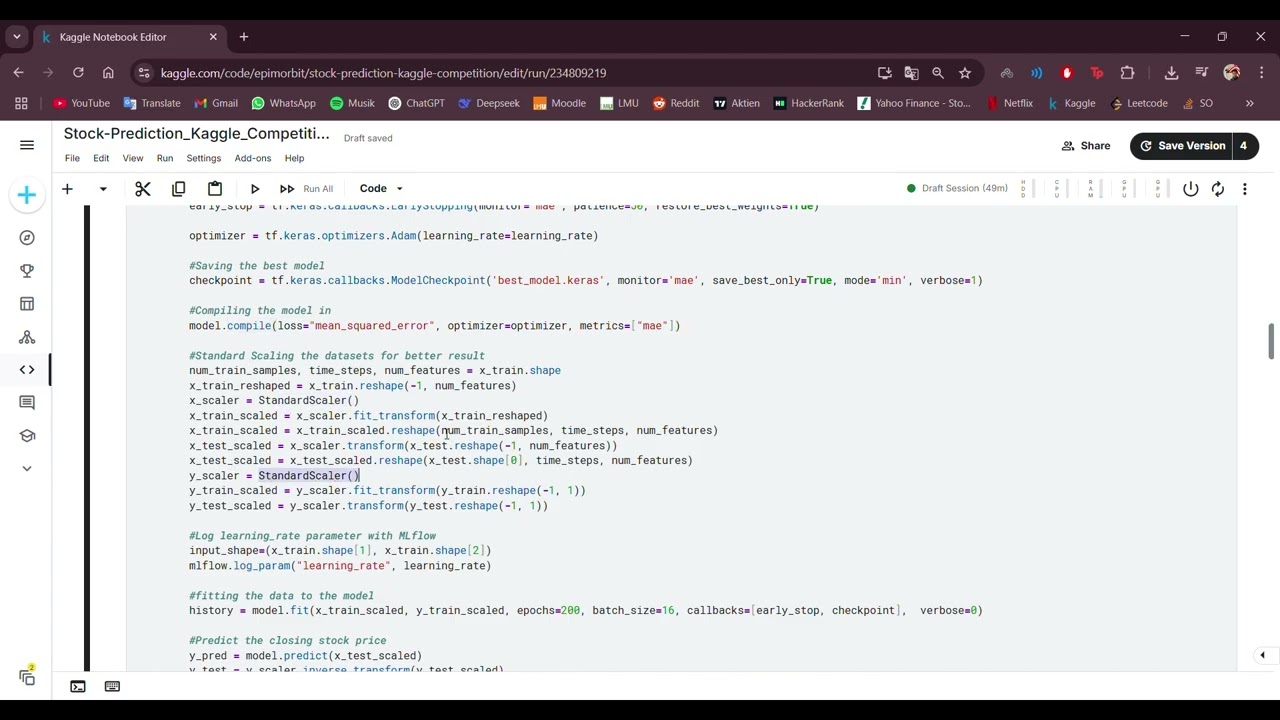
Task: Open the Models icon in sidebar
Action: click(27, 337)
